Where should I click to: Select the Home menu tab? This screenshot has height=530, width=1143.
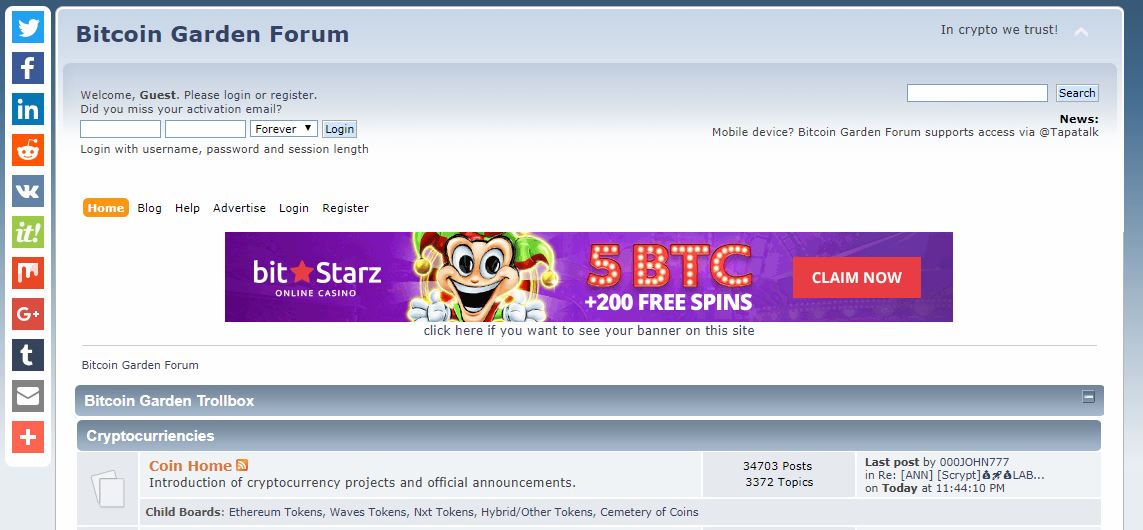pos(106,208)
